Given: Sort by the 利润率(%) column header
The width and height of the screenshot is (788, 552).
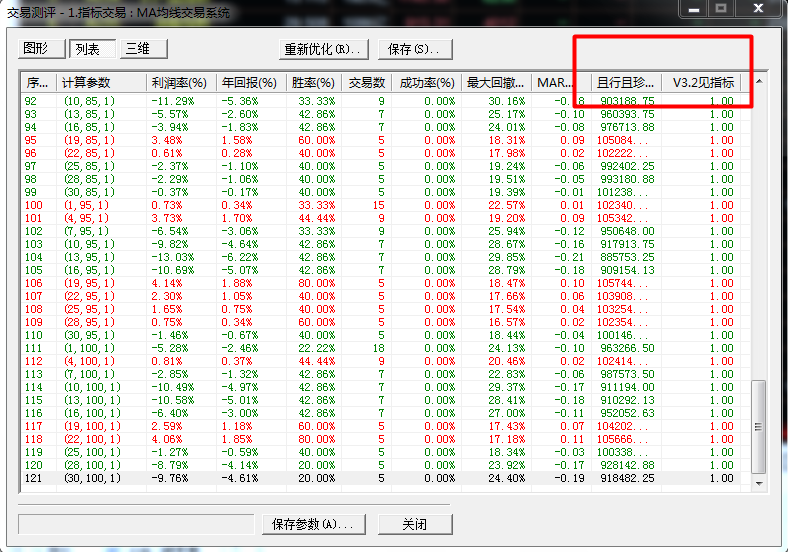Looking at the screenshot, I should (x=180, y=82).
